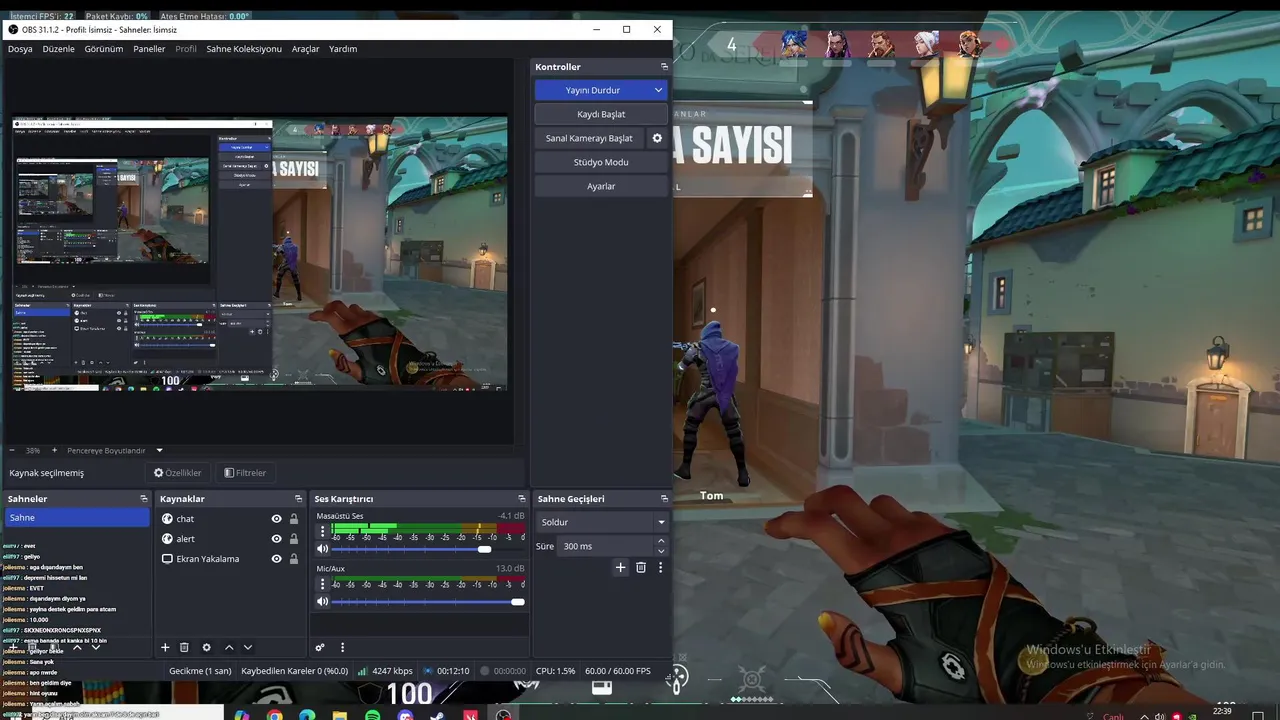Open Masaüstü Ses three-dot options
The width and height of the screenshot is (1280, 720).
click(x=322, y=533)
